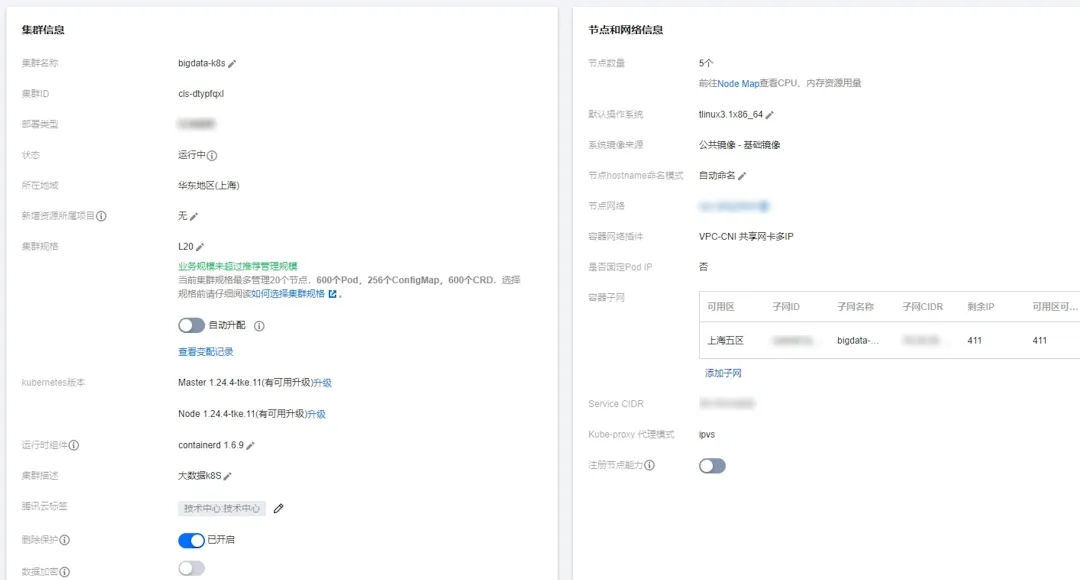Viewport: 1080px width, 580px height.
Task: Toggle the 注册节点能力 switch
Action: pyautogui.click(x=712, y=465)
